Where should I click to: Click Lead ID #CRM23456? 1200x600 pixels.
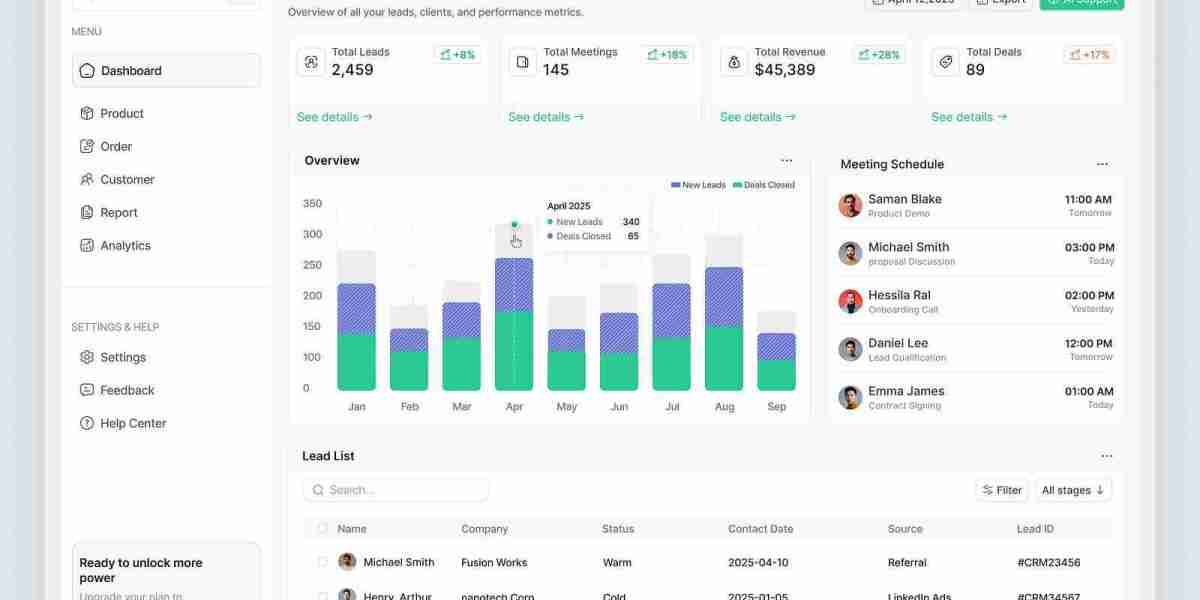[1049, 563]
